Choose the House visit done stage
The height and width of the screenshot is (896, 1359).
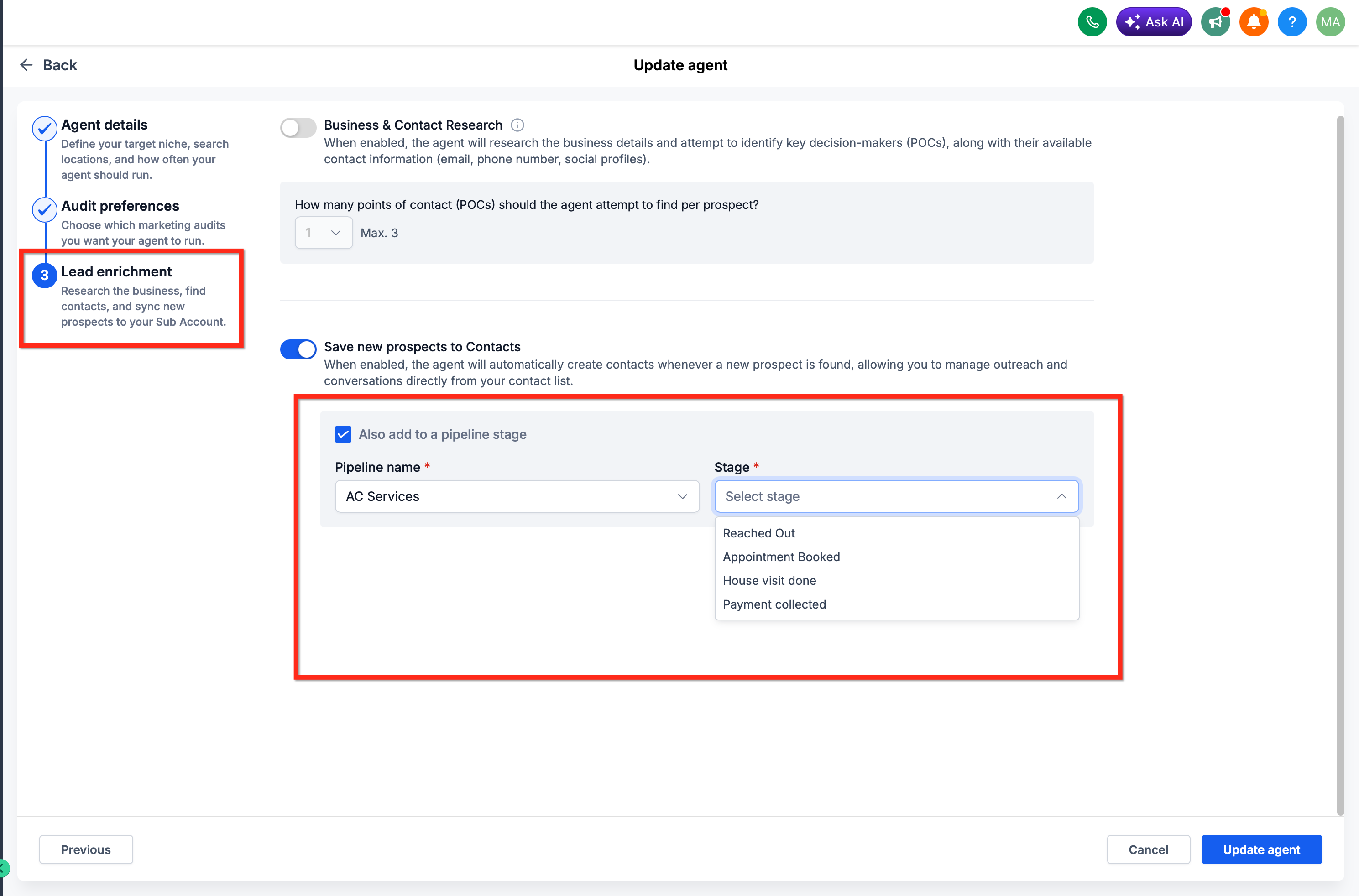896,581
